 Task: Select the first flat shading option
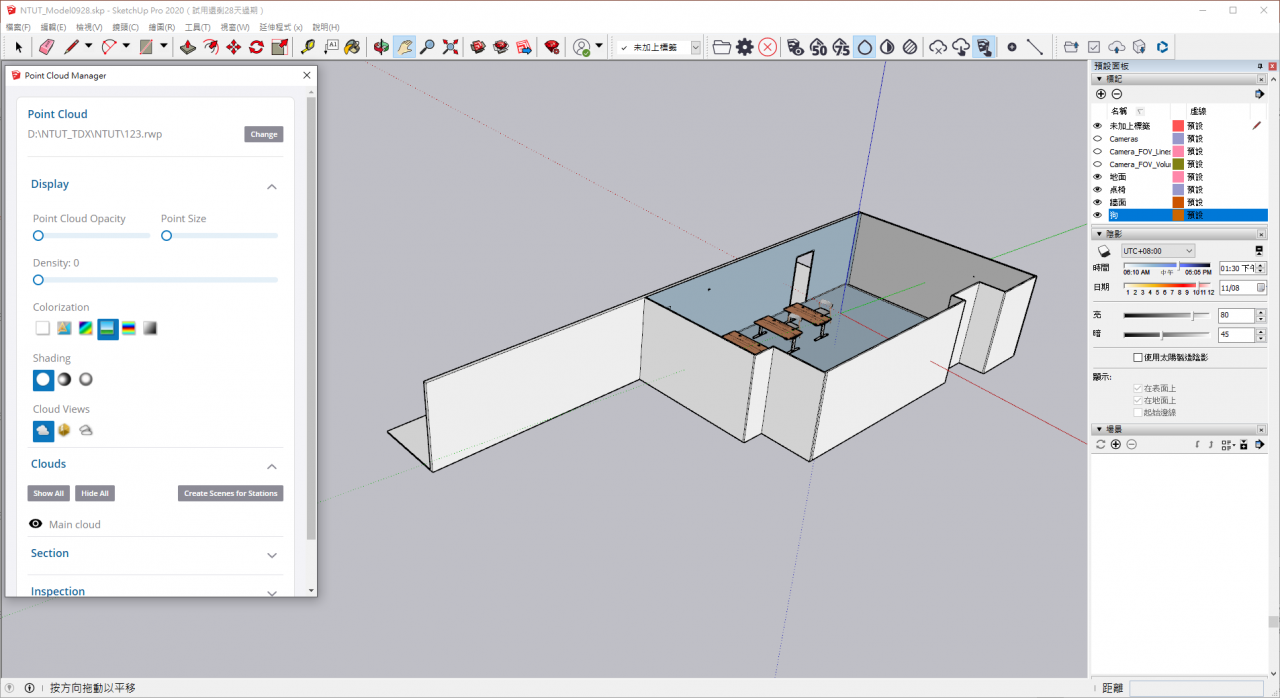pos(43,380)
